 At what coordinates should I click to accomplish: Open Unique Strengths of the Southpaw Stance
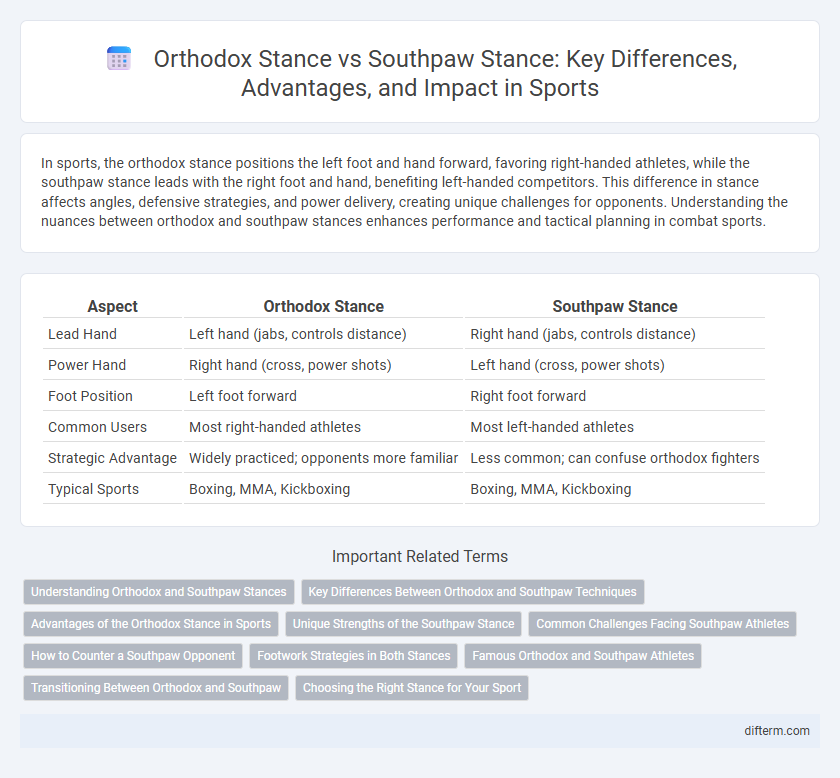(403, 624)
